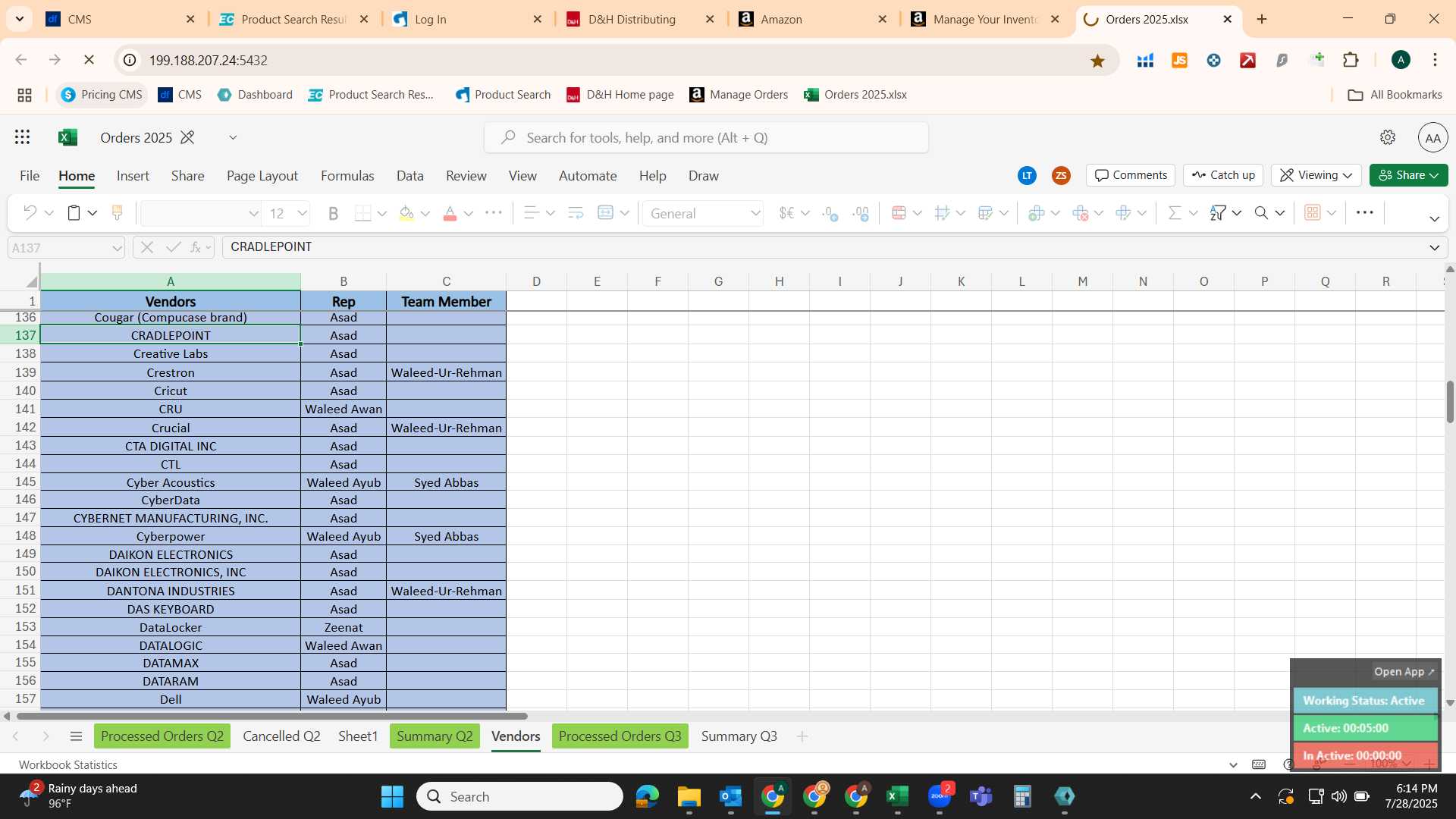Click the Paste clipboard icon
Screen dimensions: 1456x819
tap(74, 213)
